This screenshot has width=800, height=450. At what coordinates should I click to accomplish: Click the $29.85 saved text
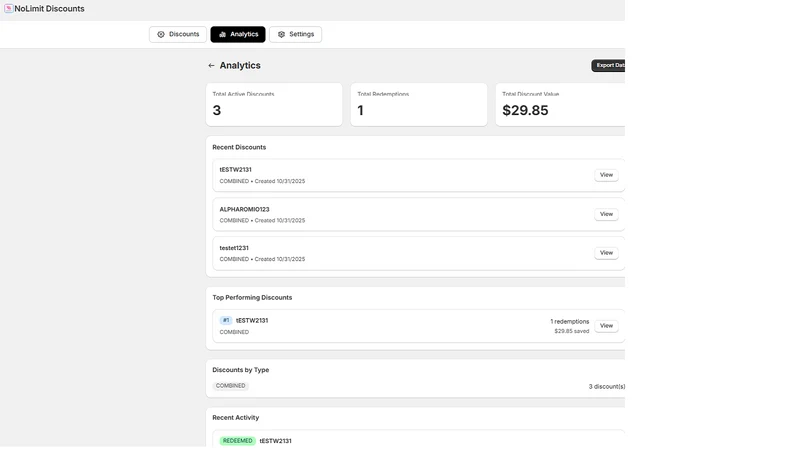(571, 331)
